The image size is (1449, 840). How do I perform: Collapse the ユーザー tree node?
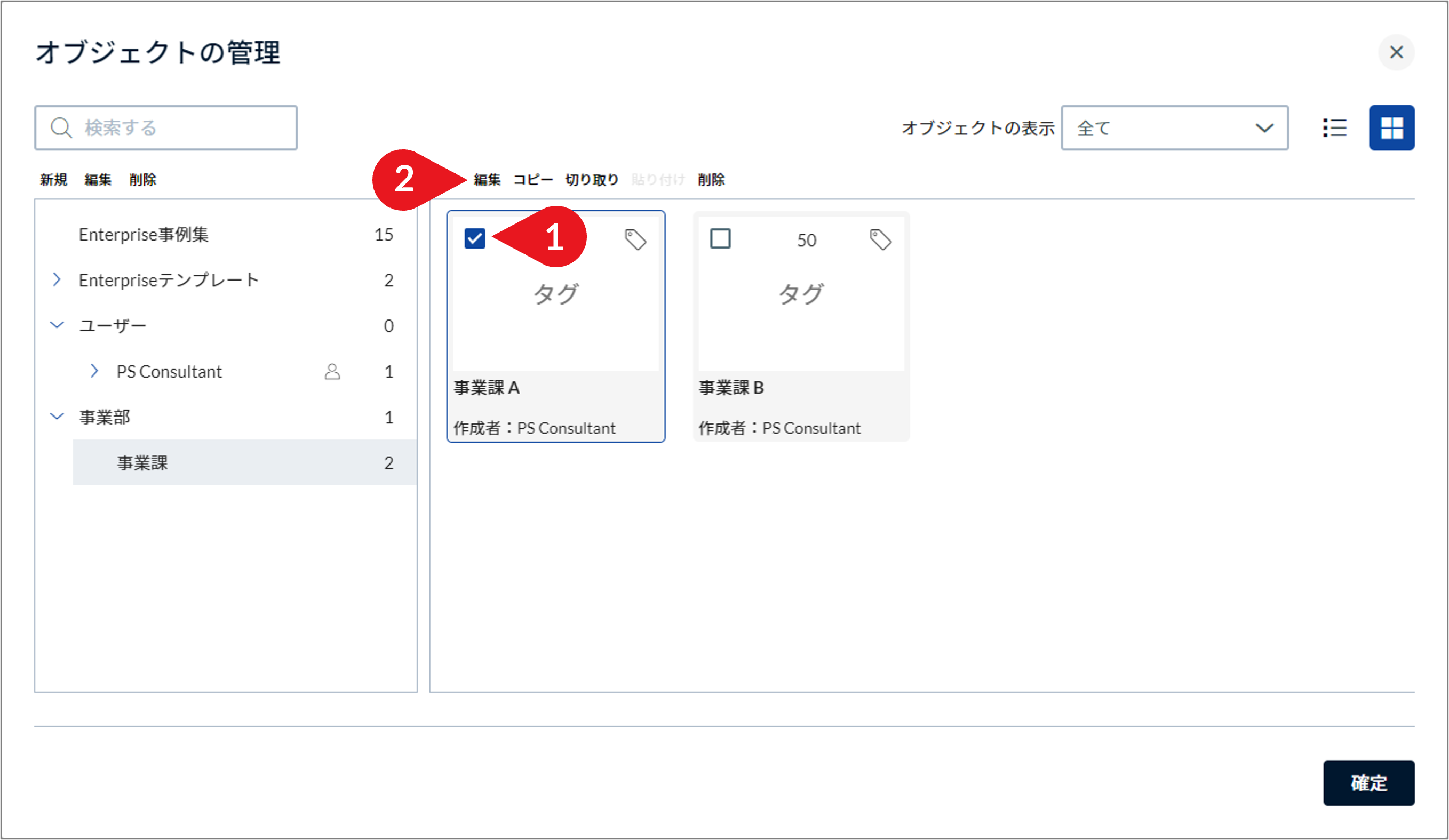57,325
